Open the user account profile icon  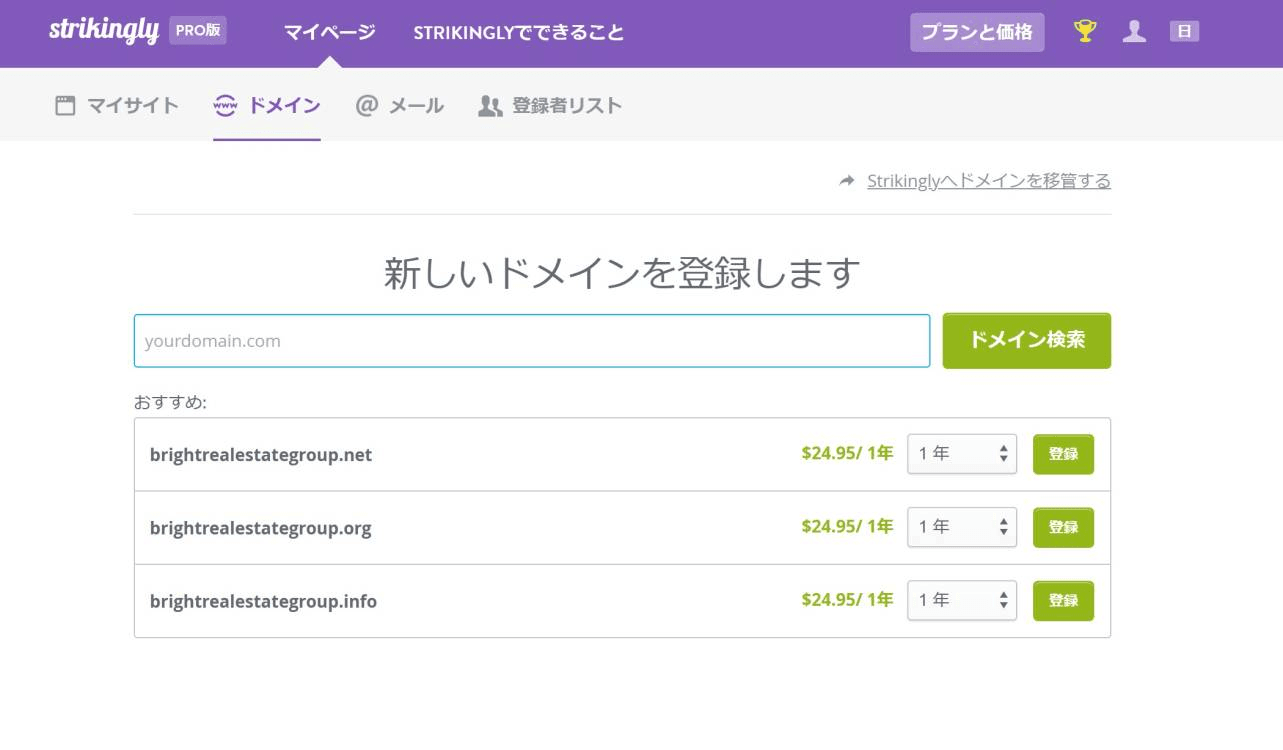point(1134,31)
